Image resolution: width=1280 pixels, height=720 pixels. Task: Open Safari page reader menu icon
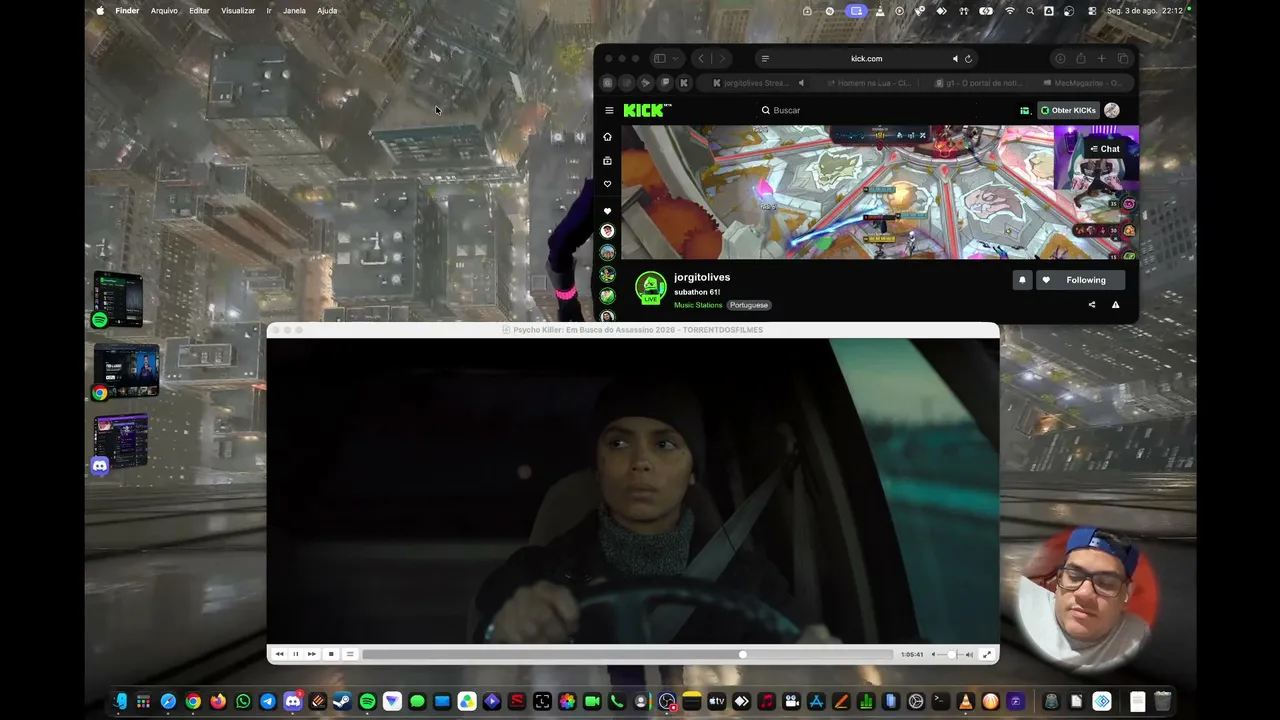pyautogui.click(x=765, y=59)
